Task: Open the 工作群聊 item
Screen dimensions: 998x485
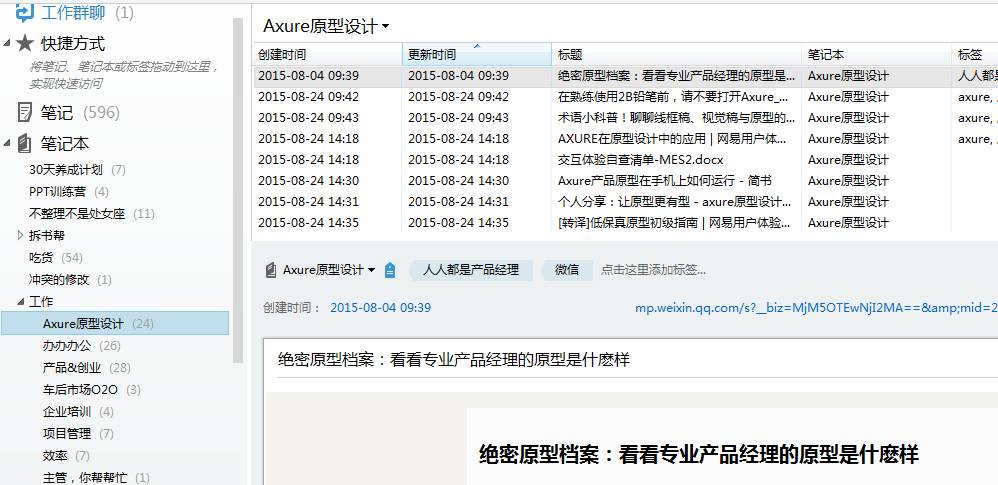Action: tap(88, 11)
